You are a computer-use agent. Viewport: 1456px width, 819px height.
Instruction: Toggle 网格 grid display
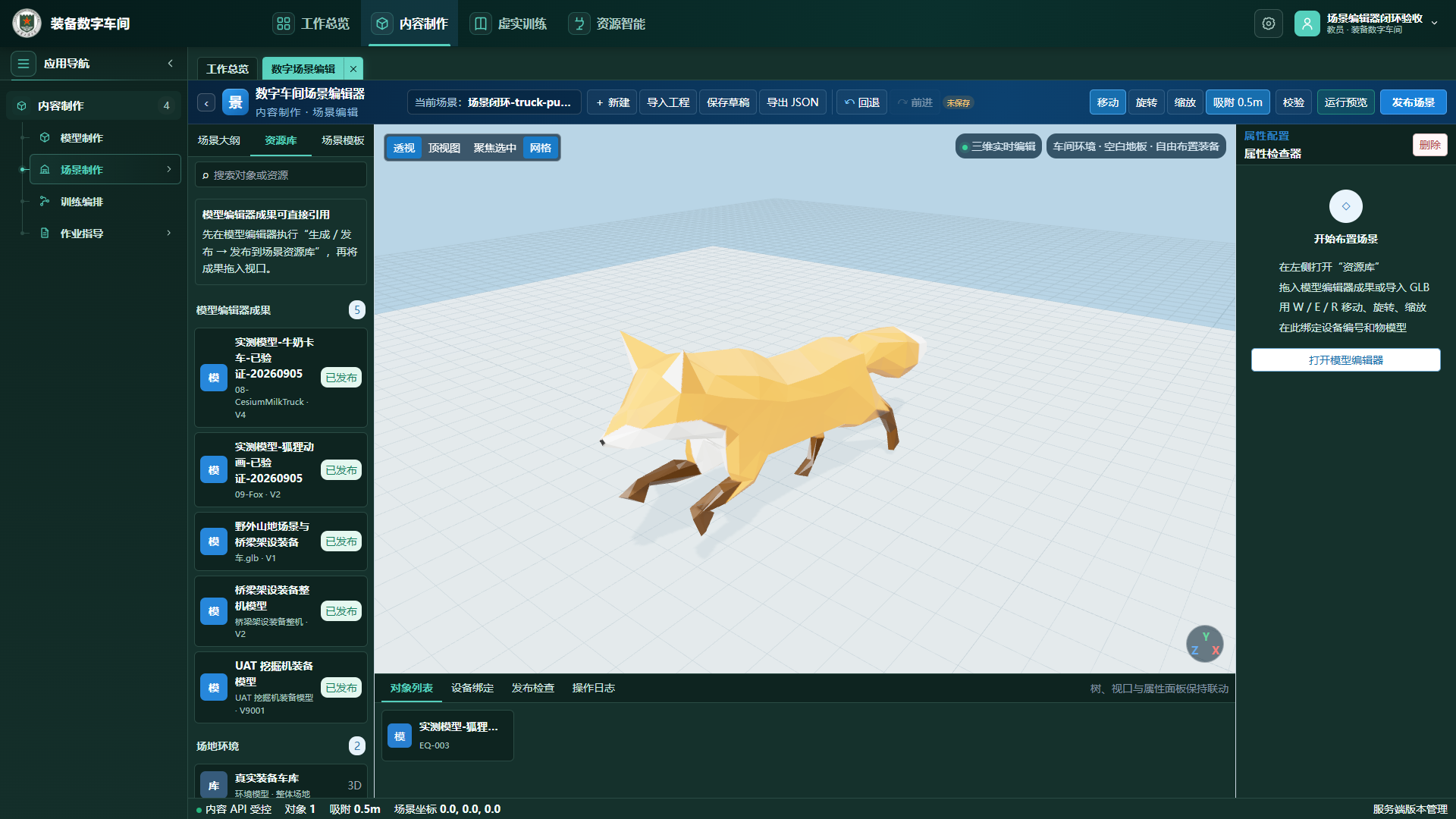tap(541, 148)
